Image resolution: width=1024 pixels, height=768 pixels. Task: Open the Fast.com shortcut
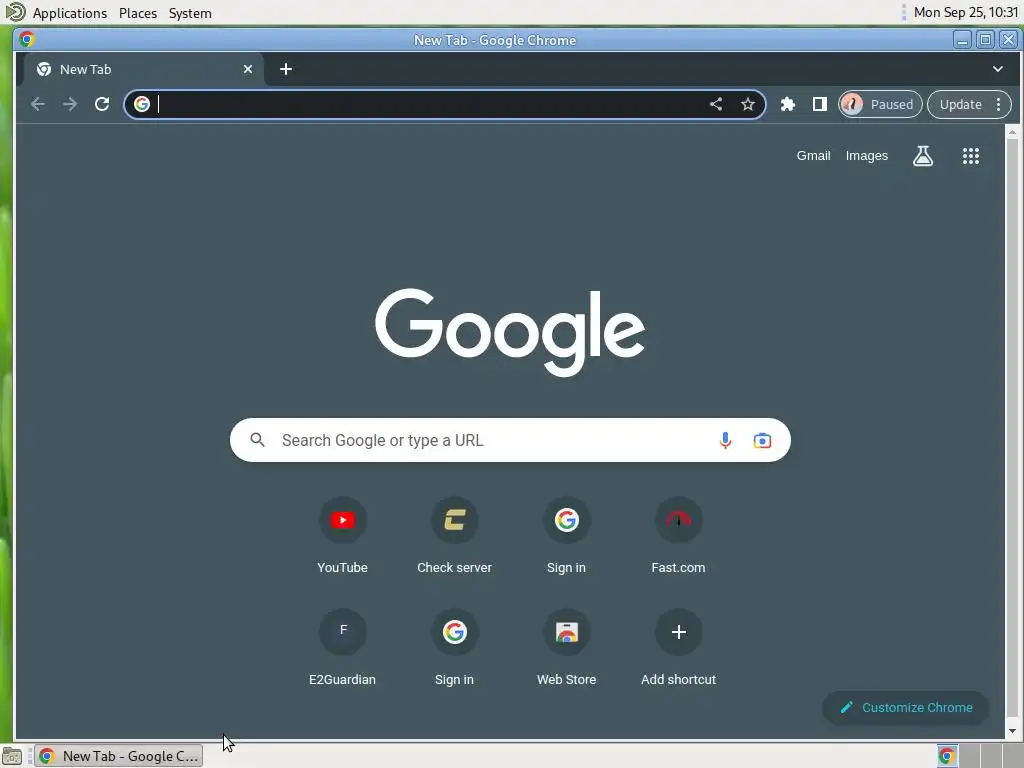click(x=679, y=537)
